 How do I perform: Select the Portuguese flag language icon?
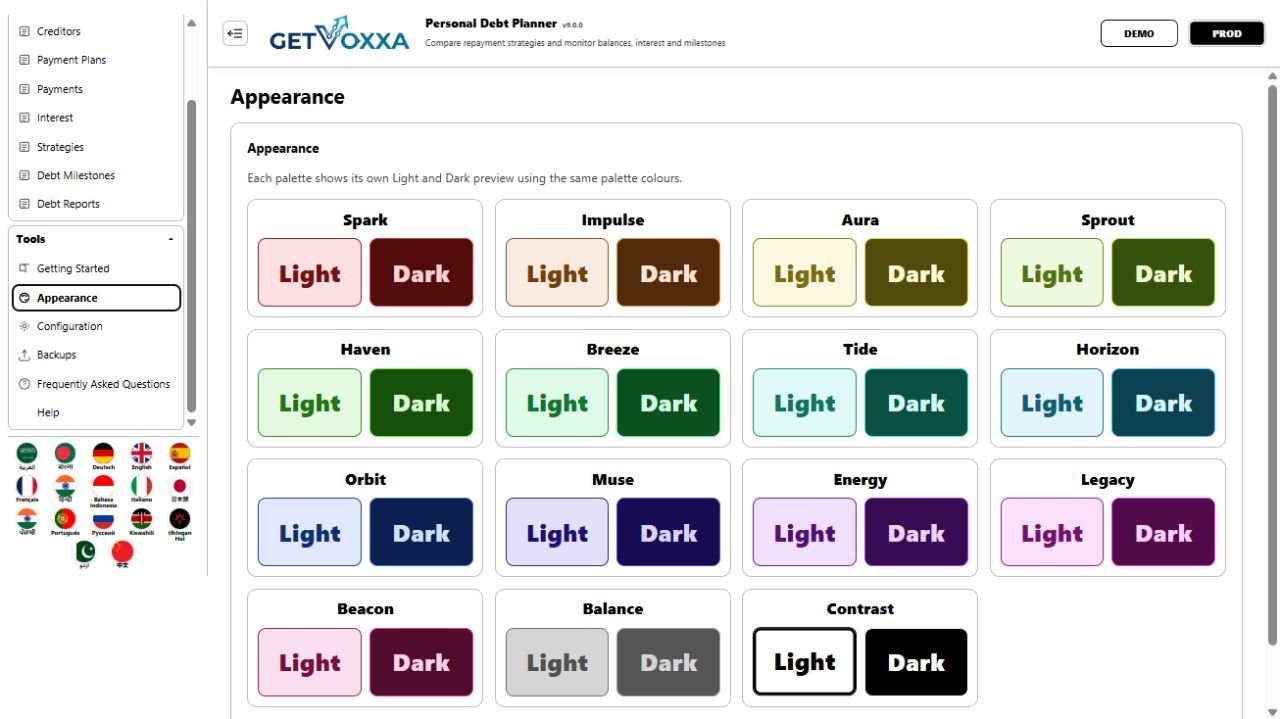point(65,519)
